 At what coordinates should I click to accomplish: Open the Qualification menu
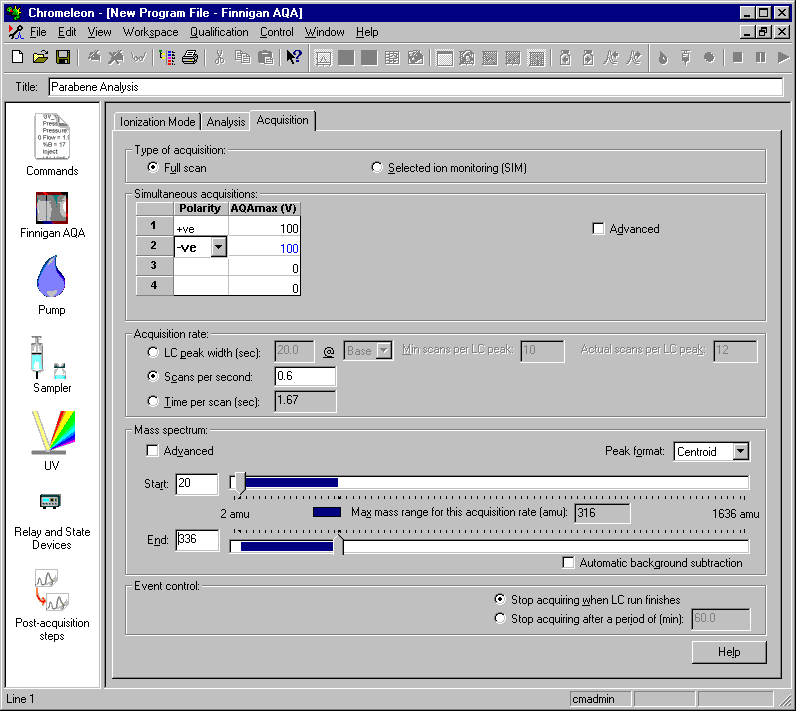tap(219, 32)
